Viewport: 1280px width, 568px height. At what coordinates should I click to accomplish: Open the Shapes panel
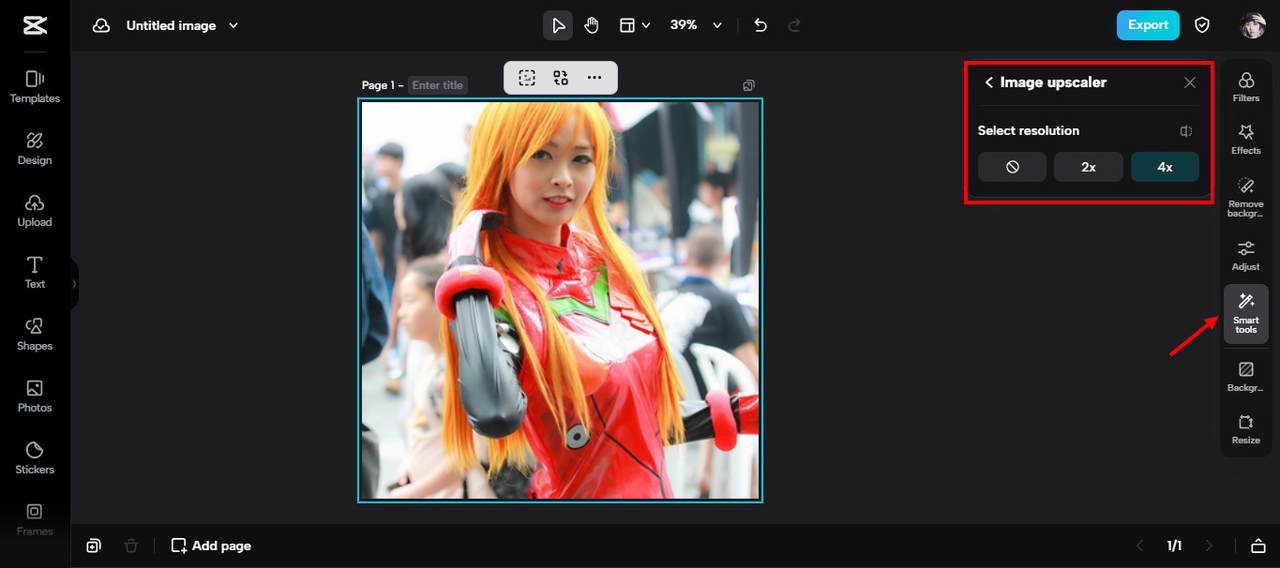point(35,335)
